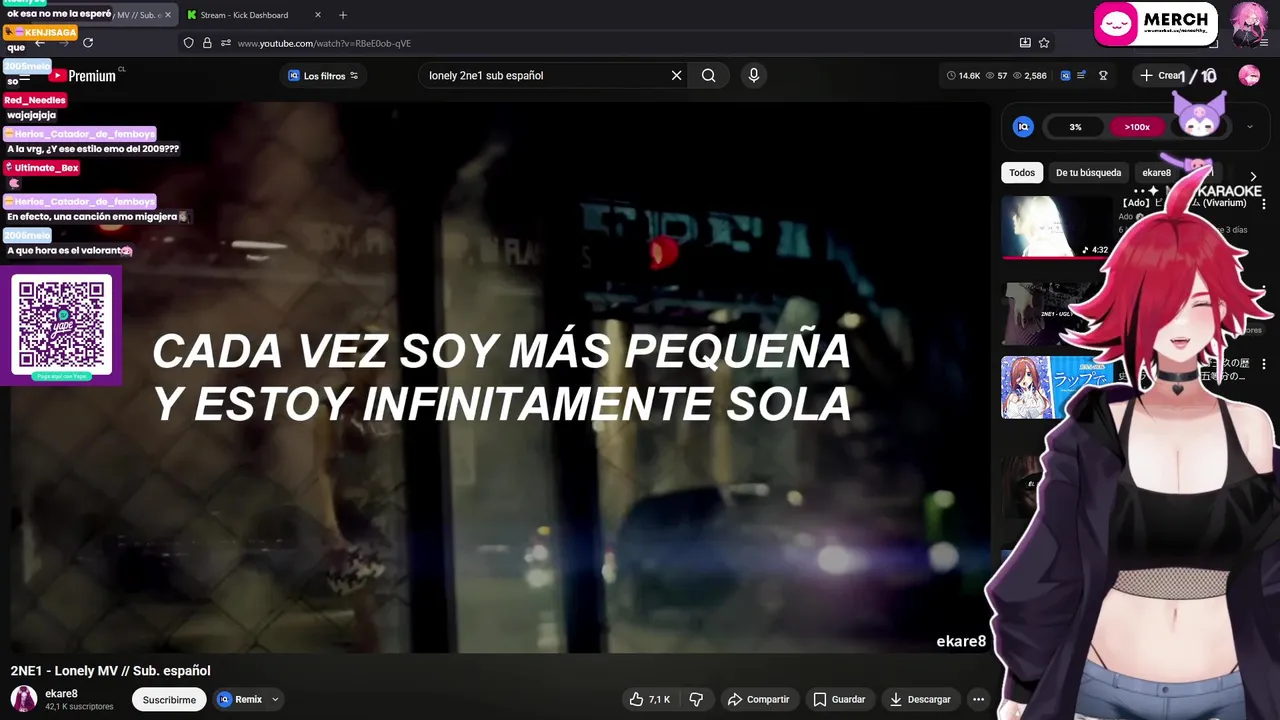1280x720 pixels.
Task: Click the 14.6K stats icon in header
Action: [x=951, y=76]
